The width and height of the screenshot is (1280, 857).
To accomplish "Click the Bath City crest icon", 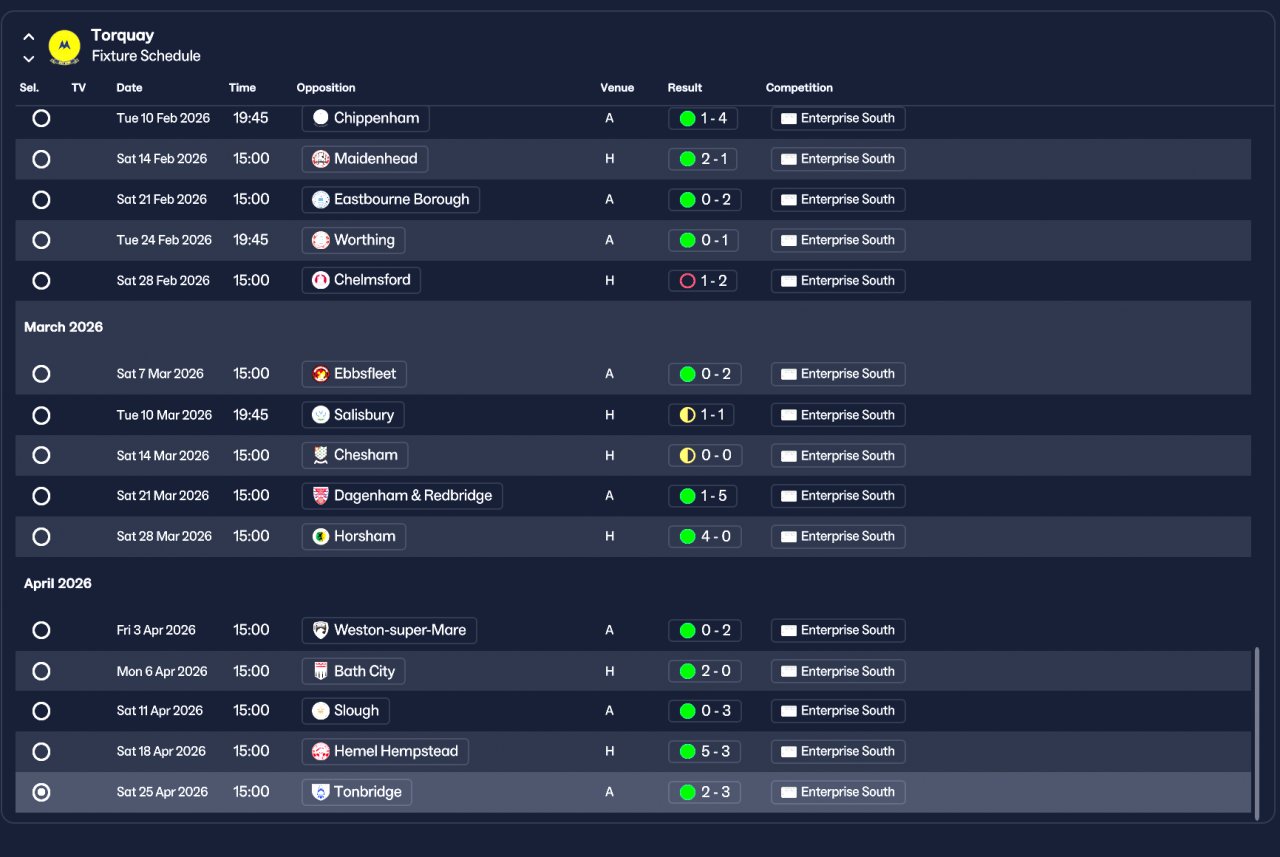I will (x=320, y=671).
